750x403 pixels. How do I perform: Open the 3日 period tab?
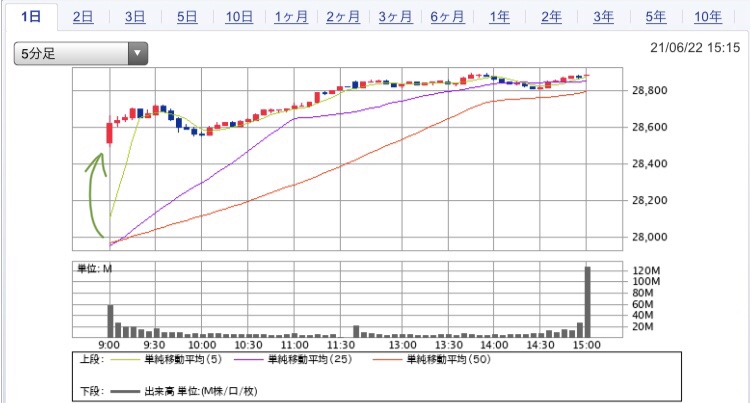click(135, 17)
